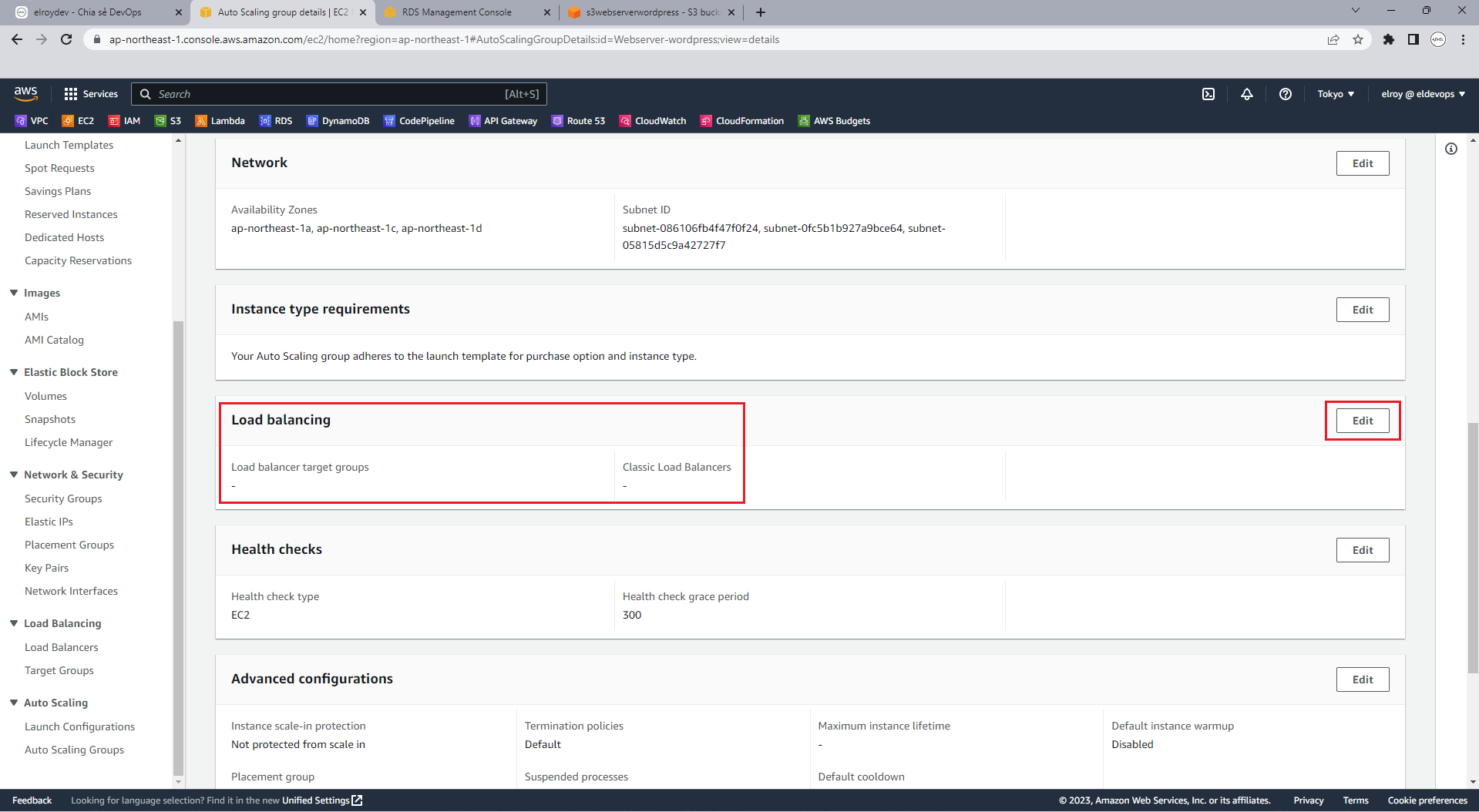Screen dimensions: 1479x812
Task: Open RDS shortcut in favorites bar
Action: point(276,121)
